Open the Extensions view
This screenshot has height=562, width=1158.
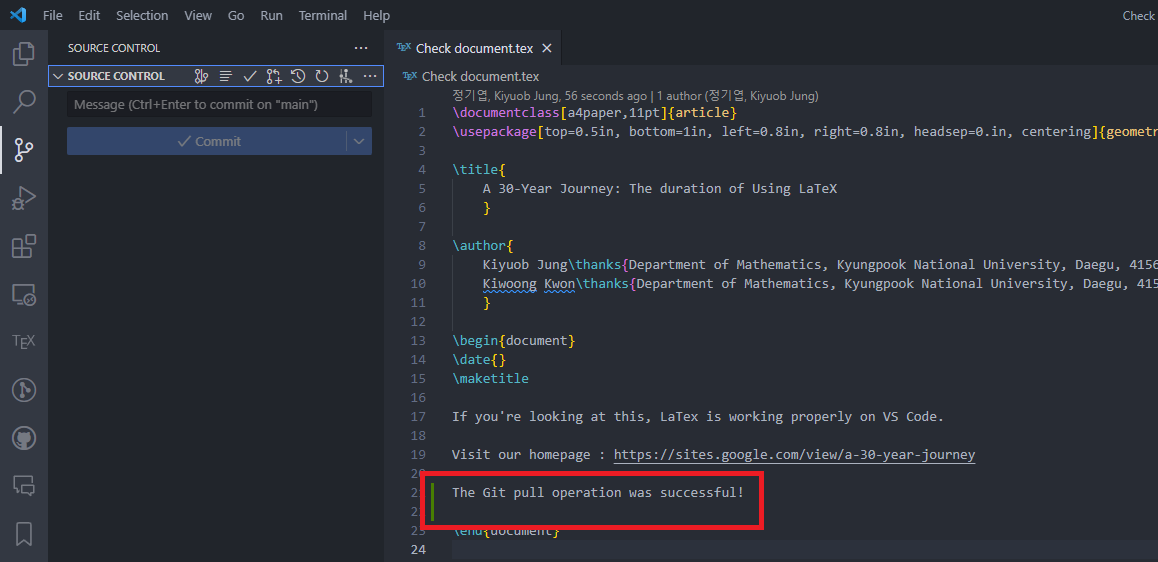tap(24, 246)
